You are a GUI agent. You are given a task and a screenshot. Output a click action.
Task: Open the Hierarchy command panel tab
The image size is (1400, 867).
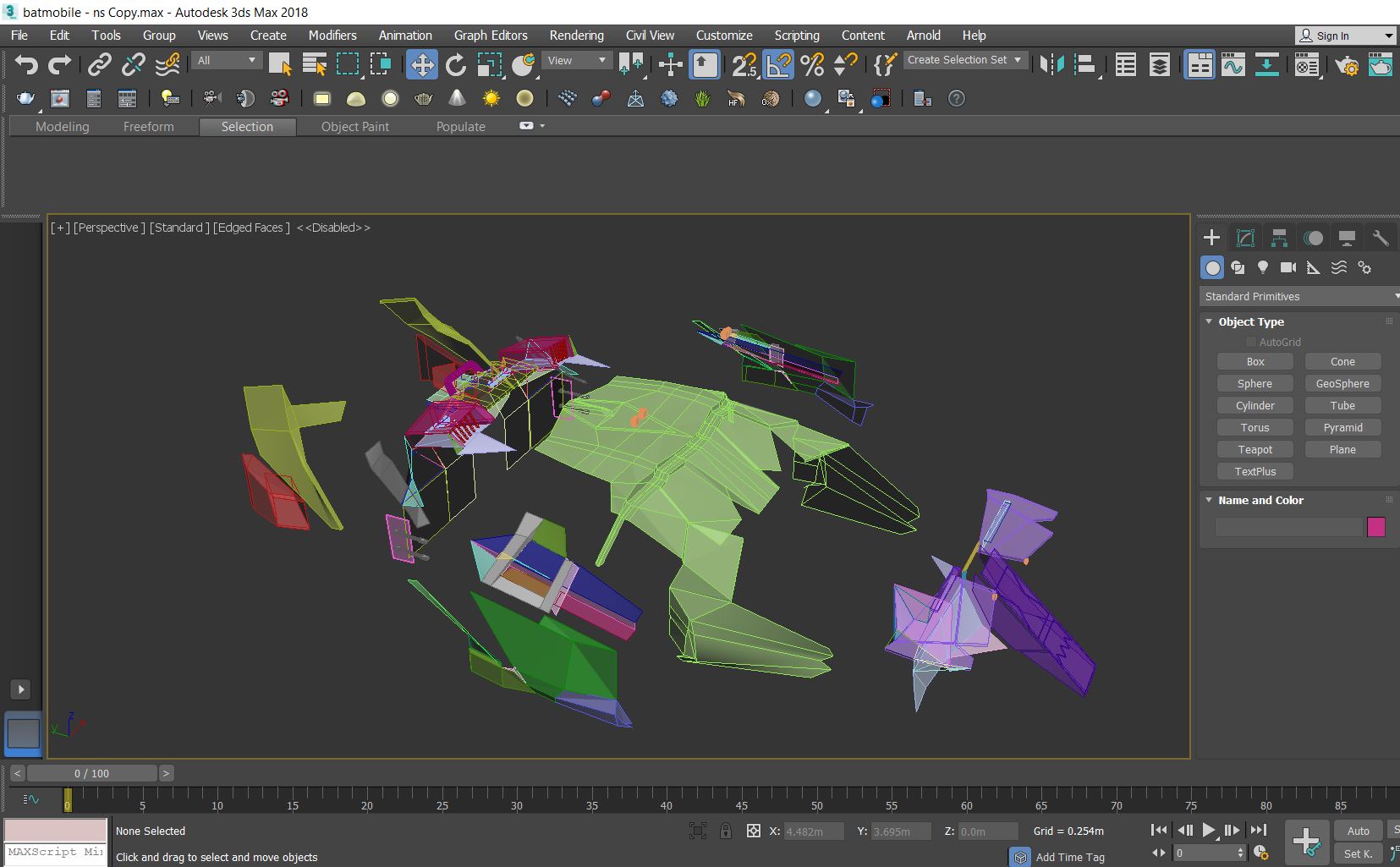point(1279,238)
